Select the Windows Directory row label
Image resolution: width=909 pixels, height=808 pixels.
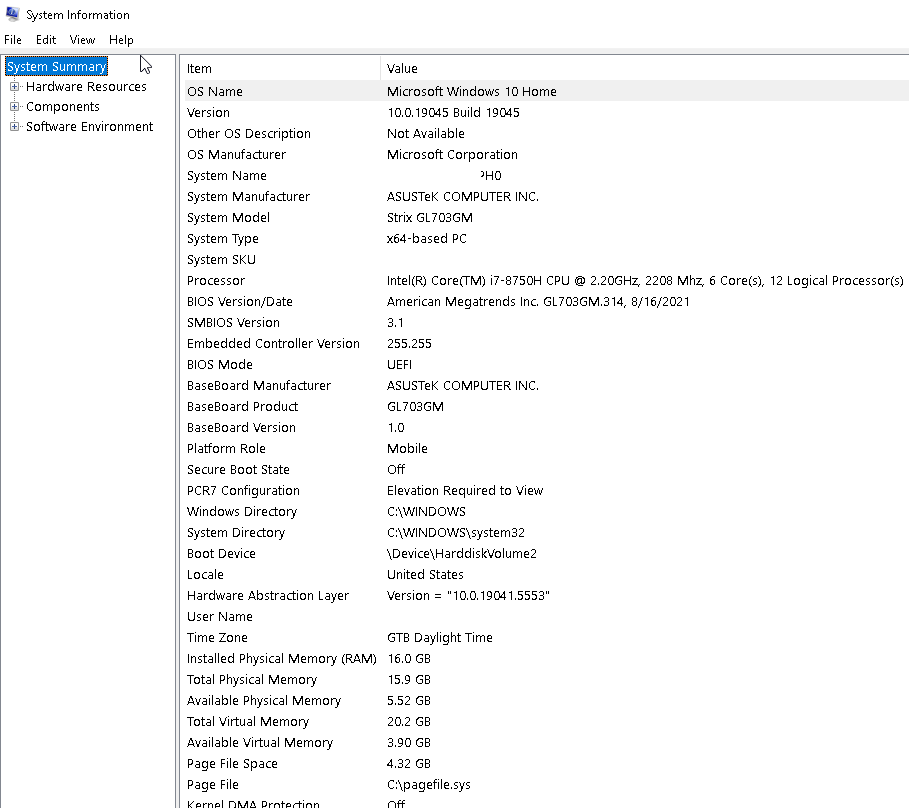pyautogui.click(x=242, y=512)
